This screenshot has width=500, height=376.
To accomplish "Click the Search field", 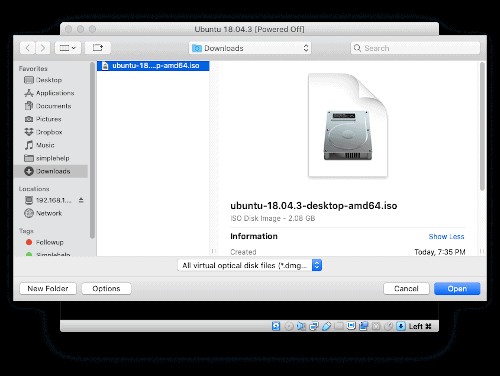I will point(415,48).
